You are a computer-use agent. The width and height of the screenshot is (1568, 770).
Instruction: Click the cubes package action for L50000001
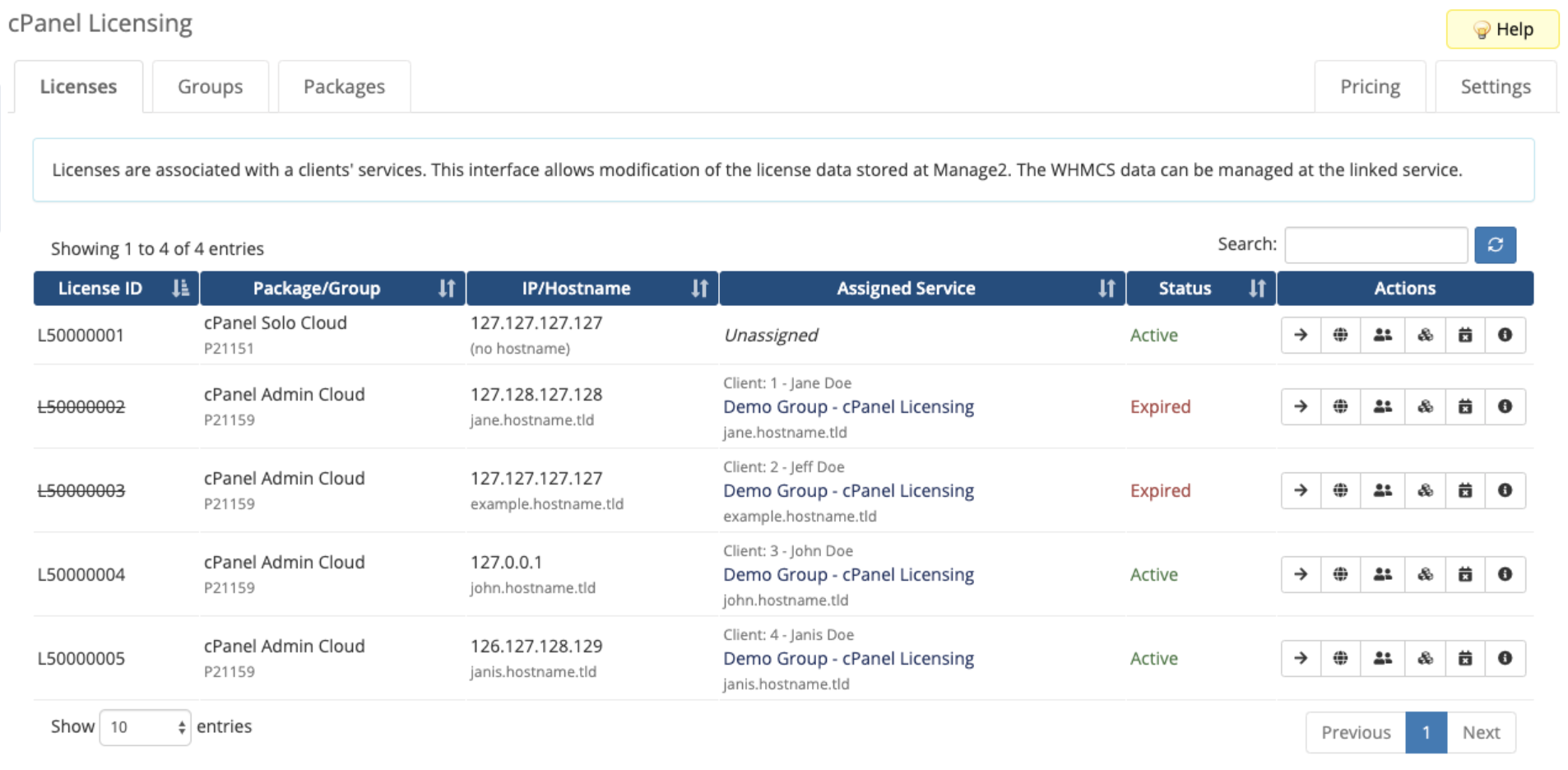[1425, 335]
